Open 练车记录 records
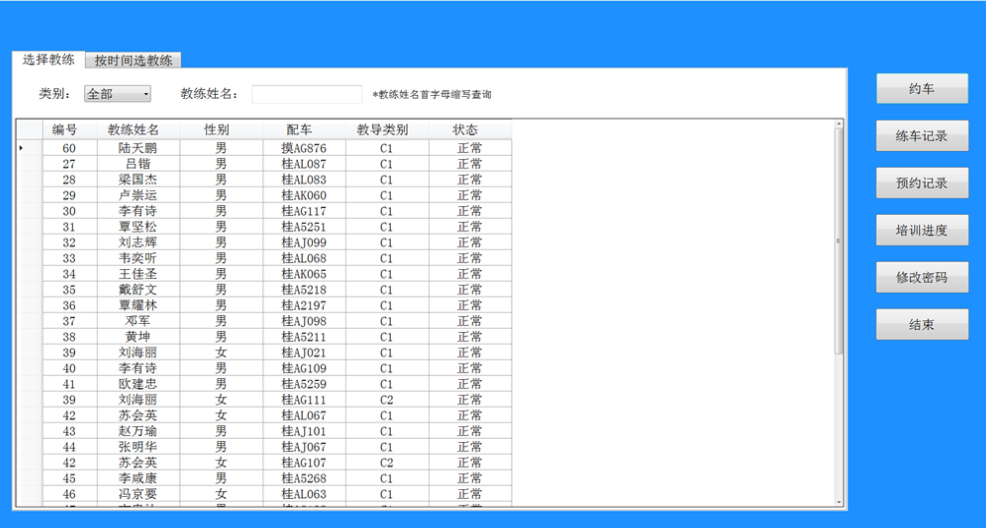The height and width of the screenshot is (528, 986). (922, 136)
